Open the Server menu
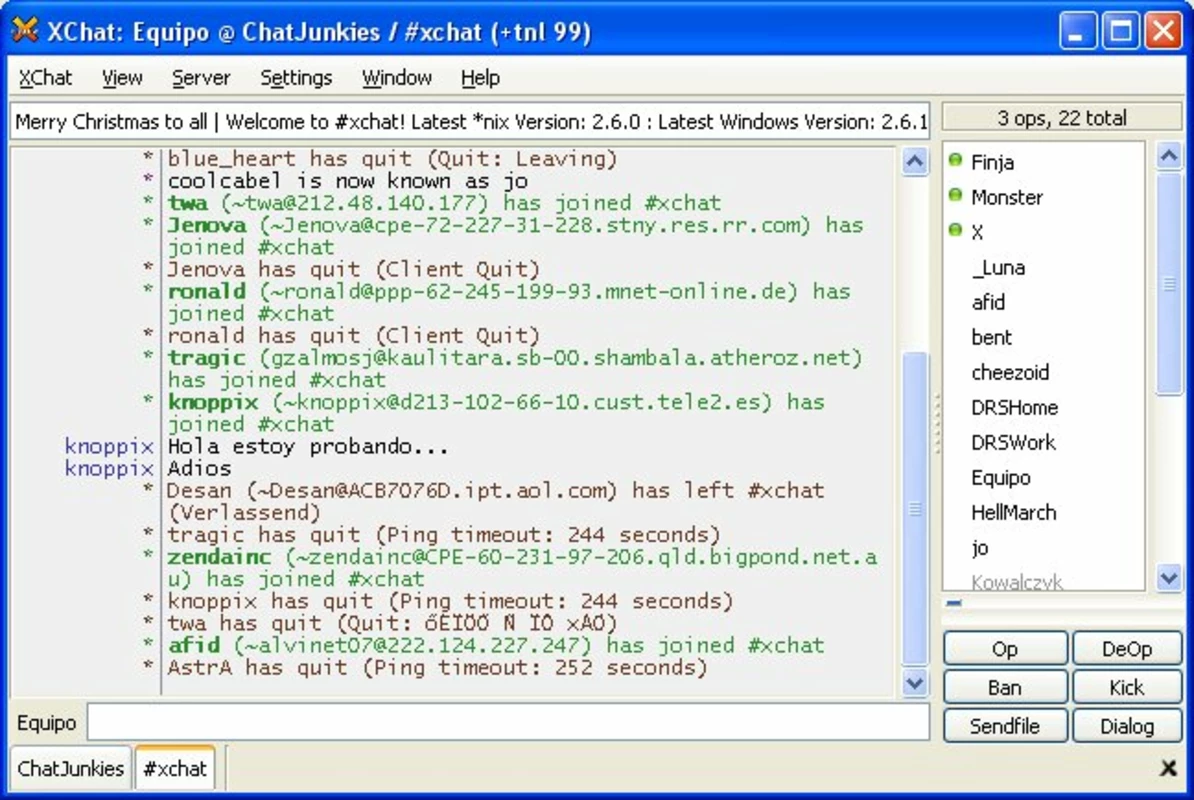Image resolution: width=1194 pixels, height=800 pixels. pyautogui.click(x=201, y=78)
